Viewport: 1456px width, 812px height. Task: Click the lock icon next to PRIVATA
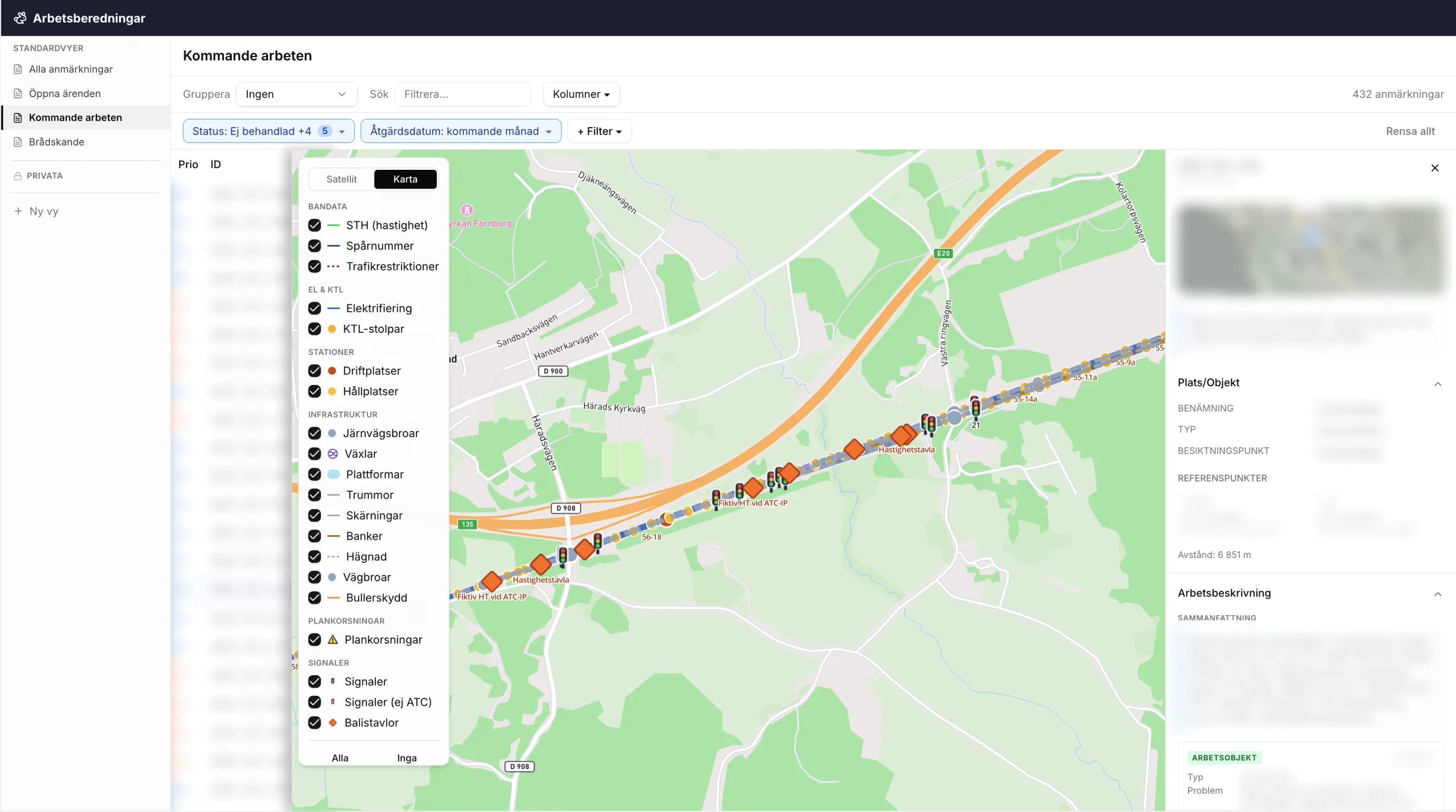pyautogui.click(x=17, y=175)
